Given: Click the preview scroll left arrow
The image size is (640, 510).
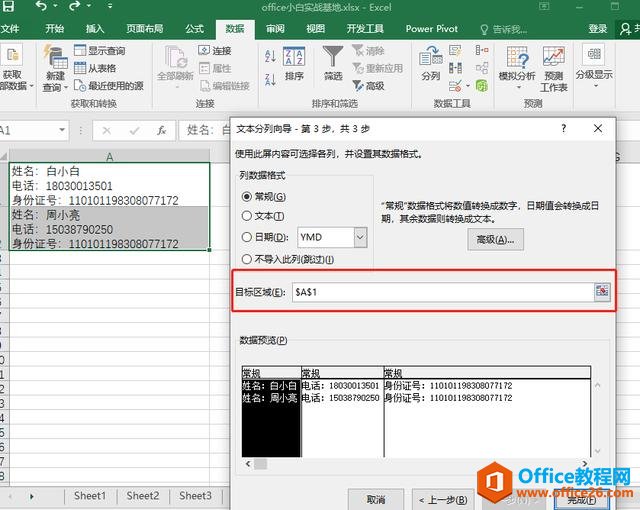Looking at the screenshot, I should (x=248, y=464).
